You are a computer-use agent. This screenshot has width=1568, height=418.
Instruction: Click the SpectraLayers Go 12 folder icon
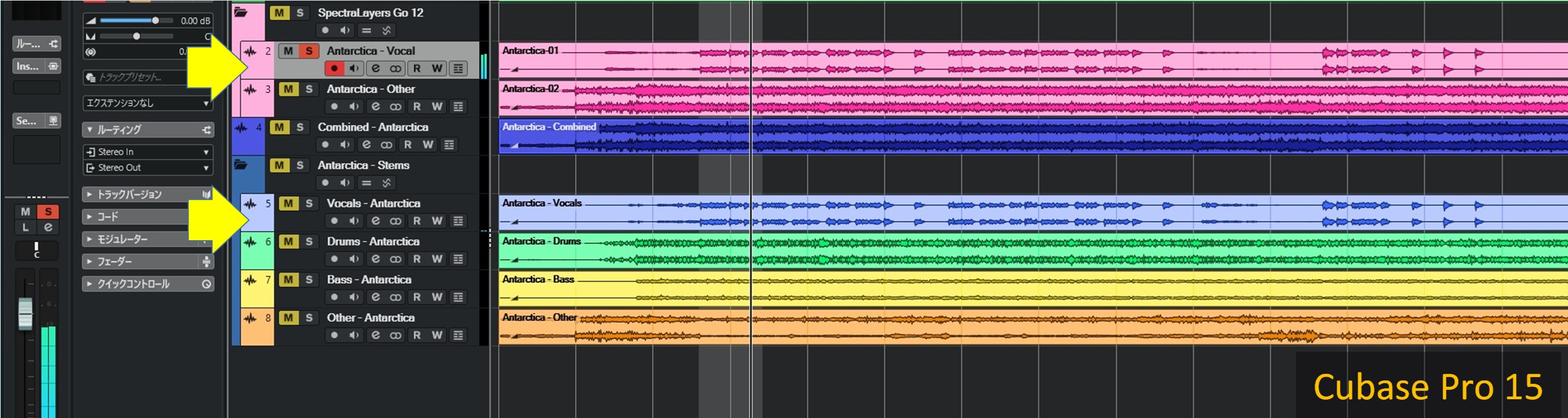click(241, 12)
